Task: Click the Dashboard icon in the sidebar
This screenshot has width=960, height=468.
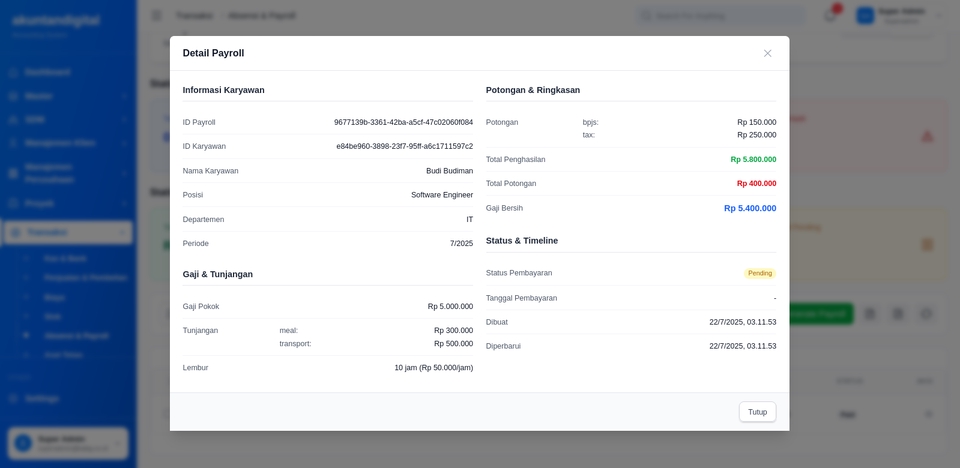Action: [14, 72]
